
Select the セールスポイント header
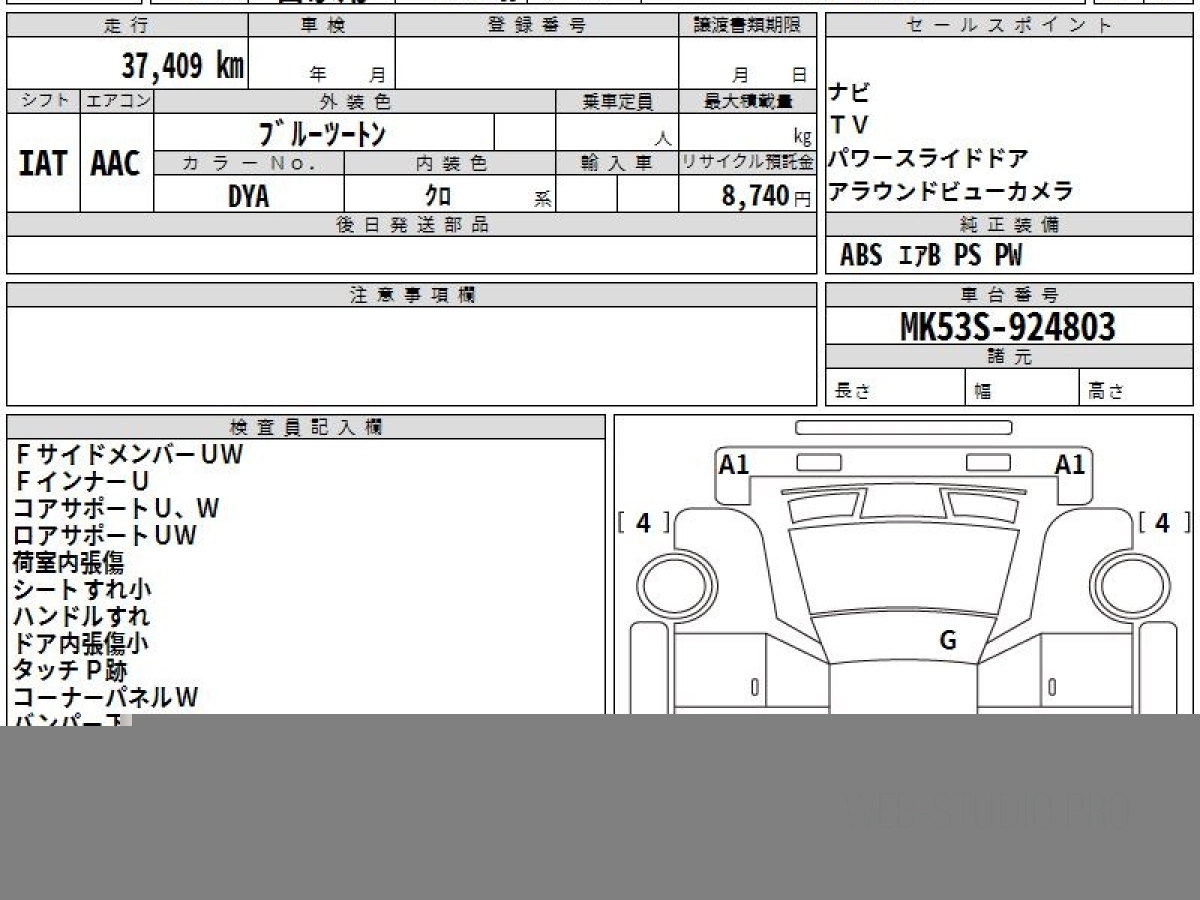1009,26
